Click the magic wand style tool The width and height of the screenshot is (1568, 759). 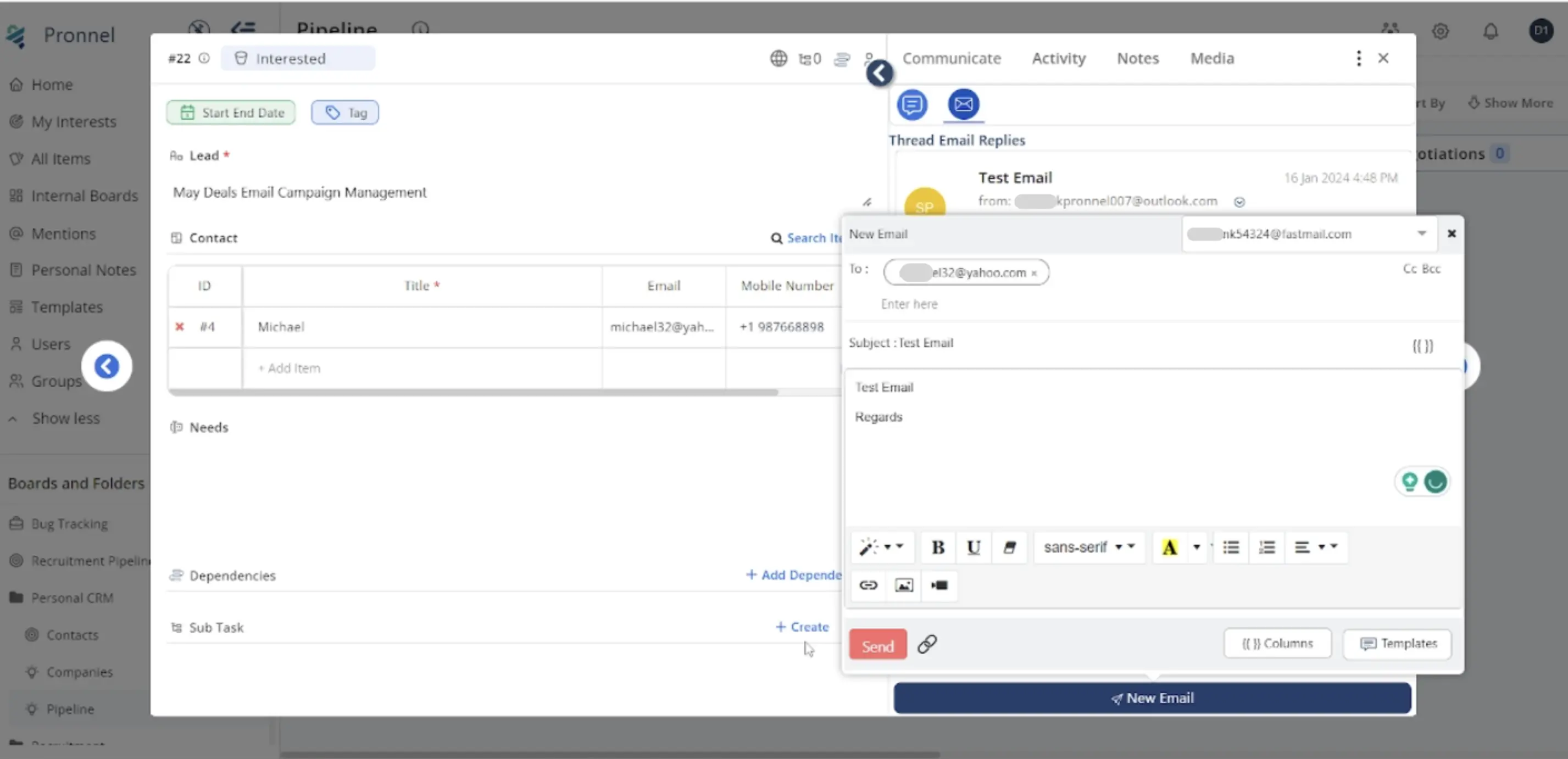pos(881,547)
